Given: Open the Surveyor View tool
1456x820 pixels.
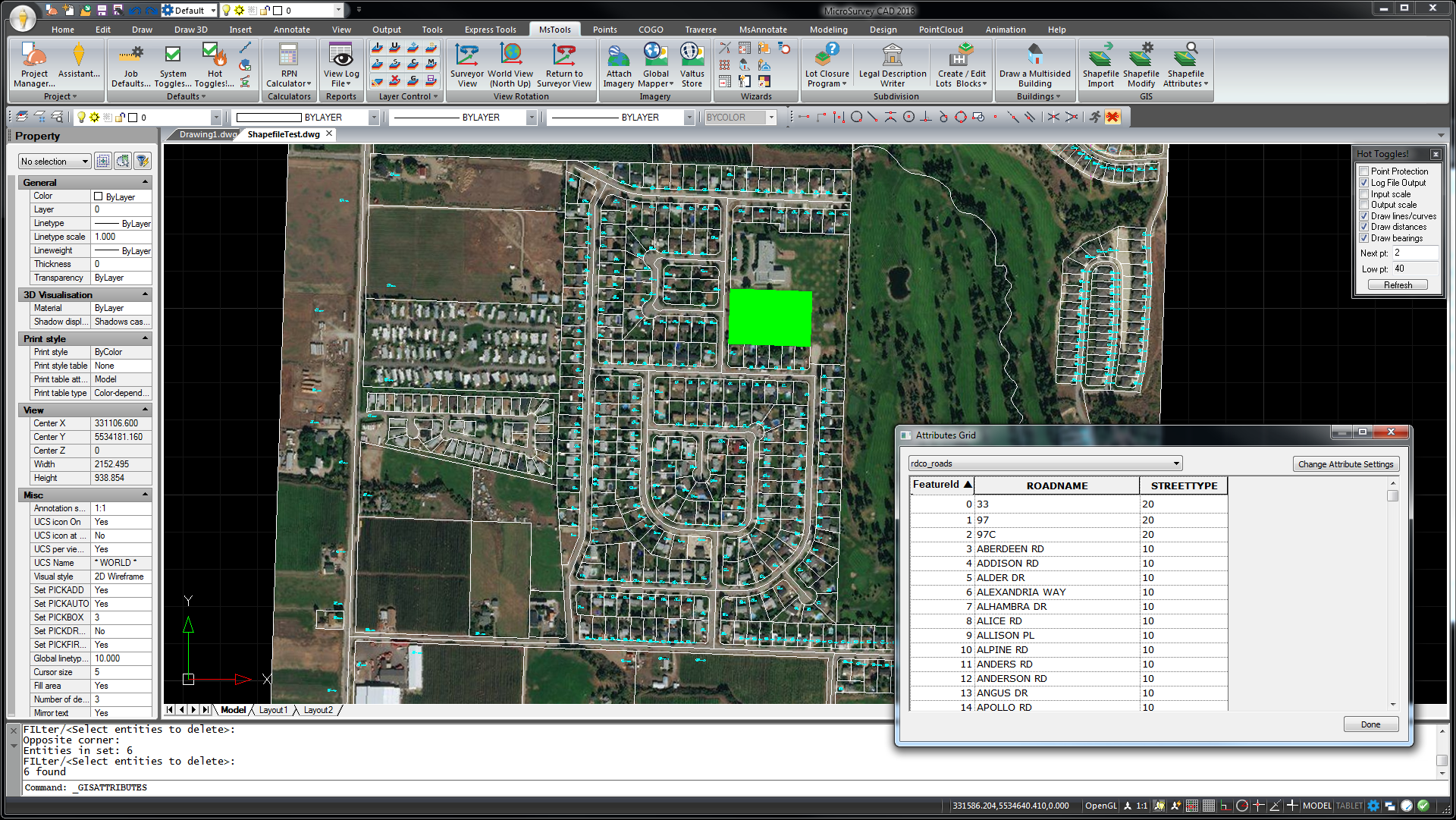Looking at the screenshot, I should tap(467, 64).
